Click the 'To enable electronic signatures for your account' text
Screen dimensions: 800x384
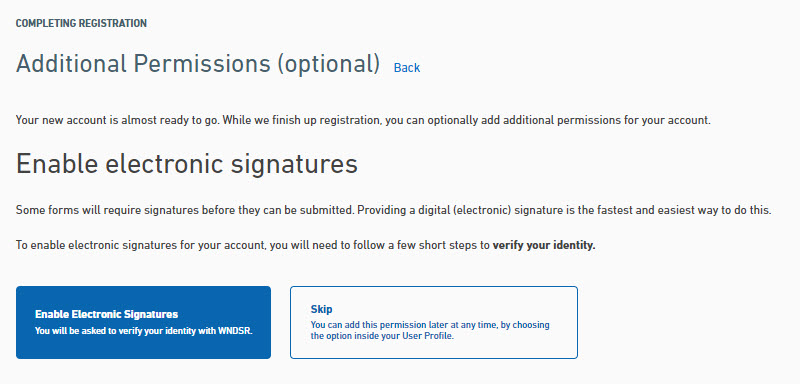(x=306, y=245)
